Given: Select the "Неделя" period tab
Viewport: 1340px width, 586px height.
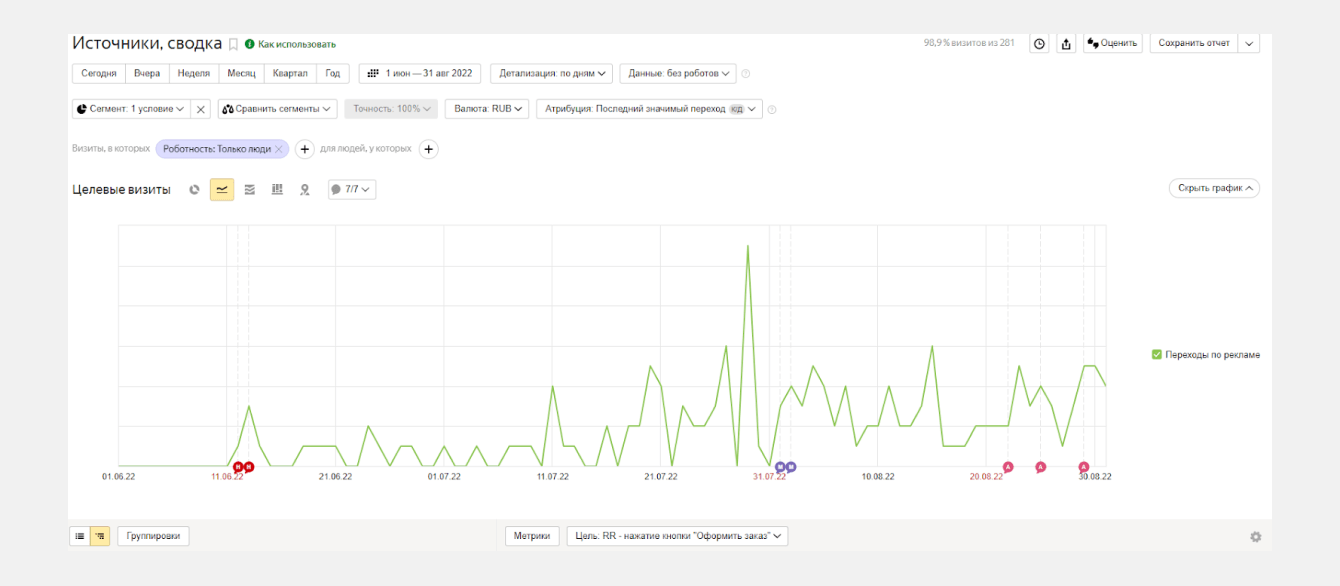Looking at the screenshot, I should (x=194, y=73).
